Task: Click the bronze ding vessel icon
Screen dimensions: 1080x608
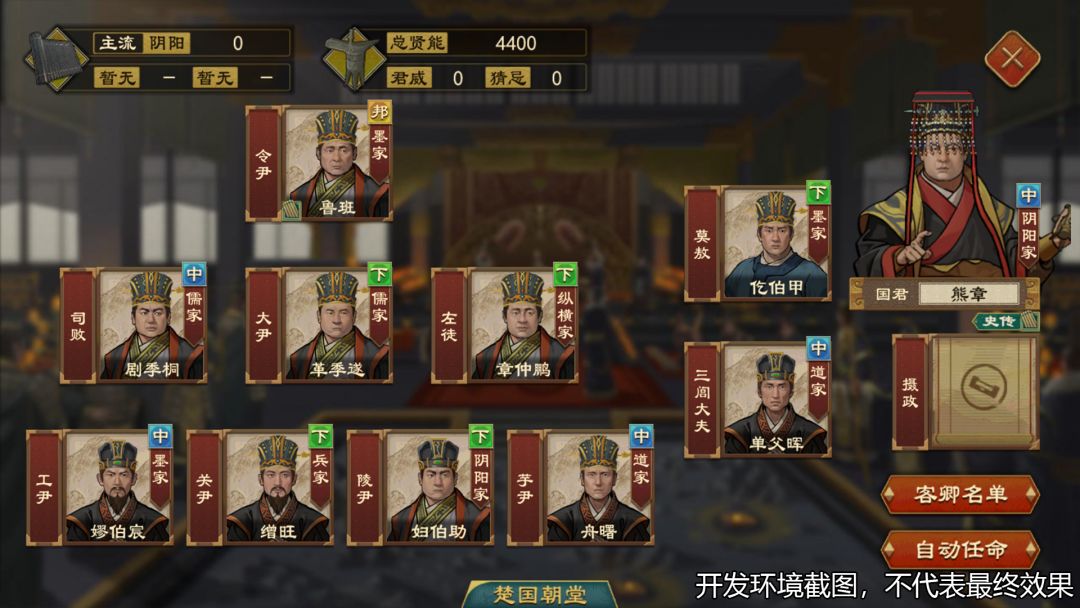Action: (354, 59)
